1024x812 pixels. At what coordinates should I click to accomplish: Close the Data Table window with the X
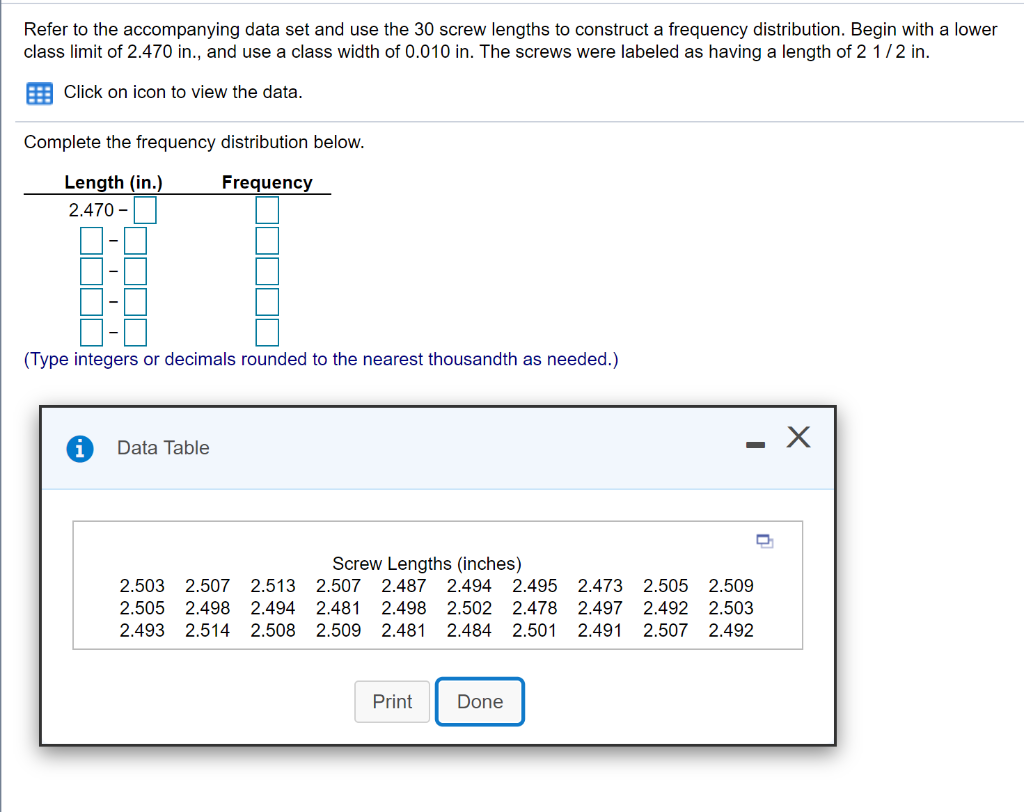[x=797, y=437]
